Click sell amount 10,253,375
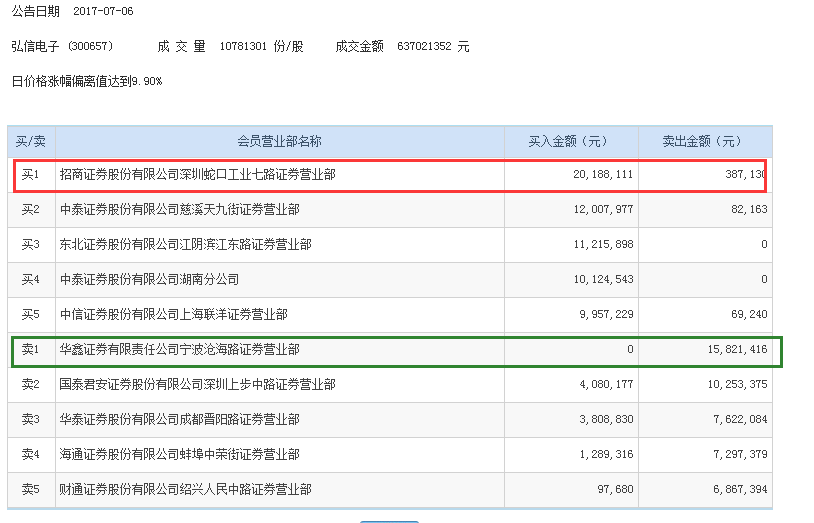 click(737, 384)
